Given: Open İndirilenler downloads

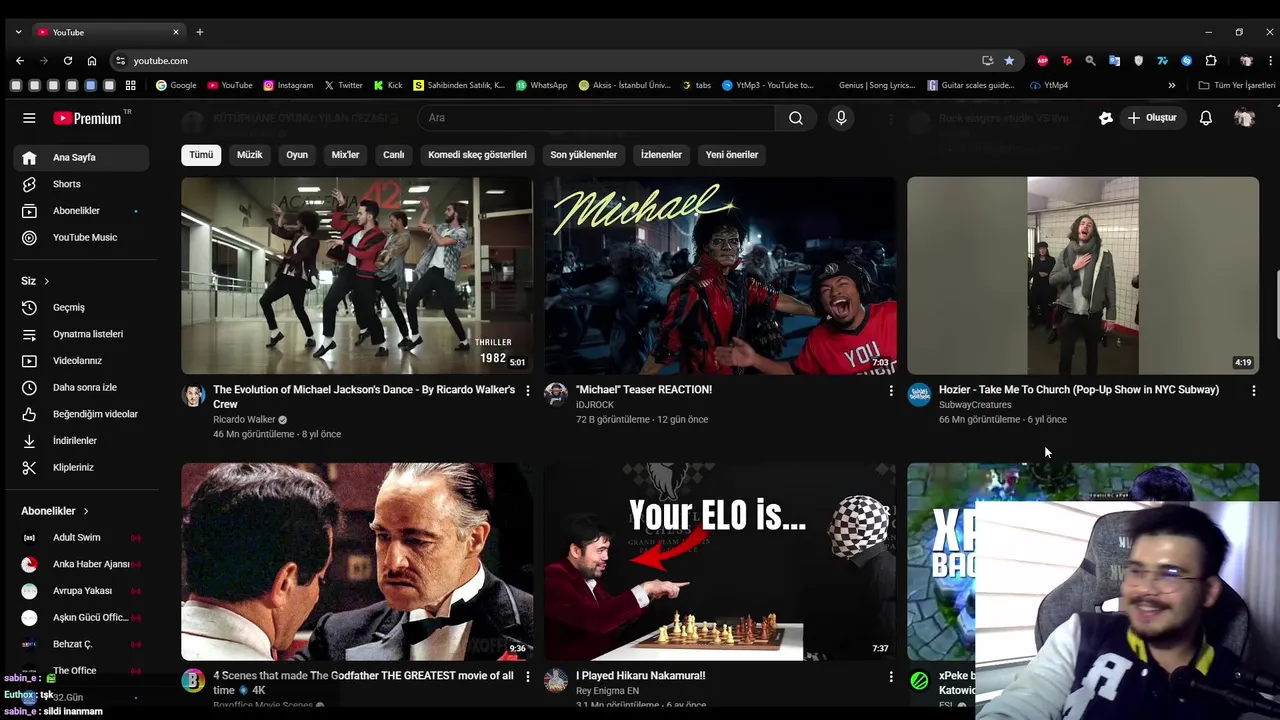Looking at the screenshot, I should click(x=81, y=440).
